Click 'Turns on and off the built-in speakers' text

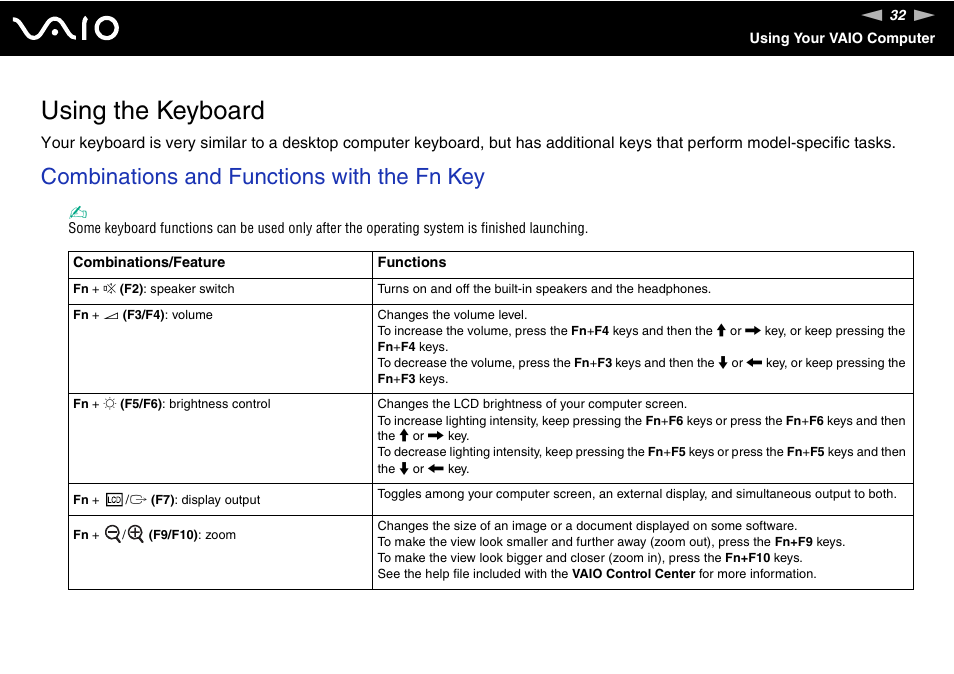point(544,289)
